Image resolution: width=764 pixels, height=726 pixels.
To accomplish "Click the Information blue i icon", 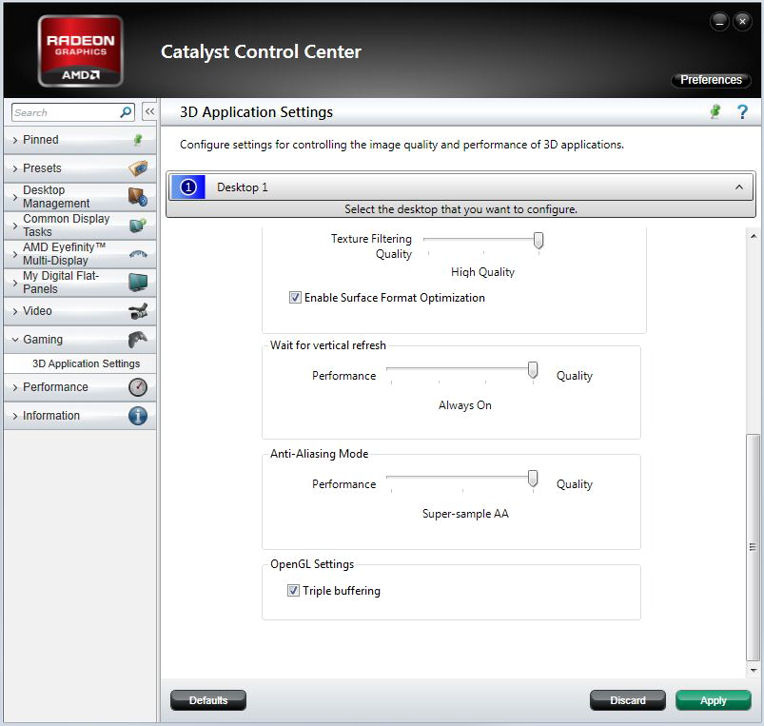I will [138, 416].
